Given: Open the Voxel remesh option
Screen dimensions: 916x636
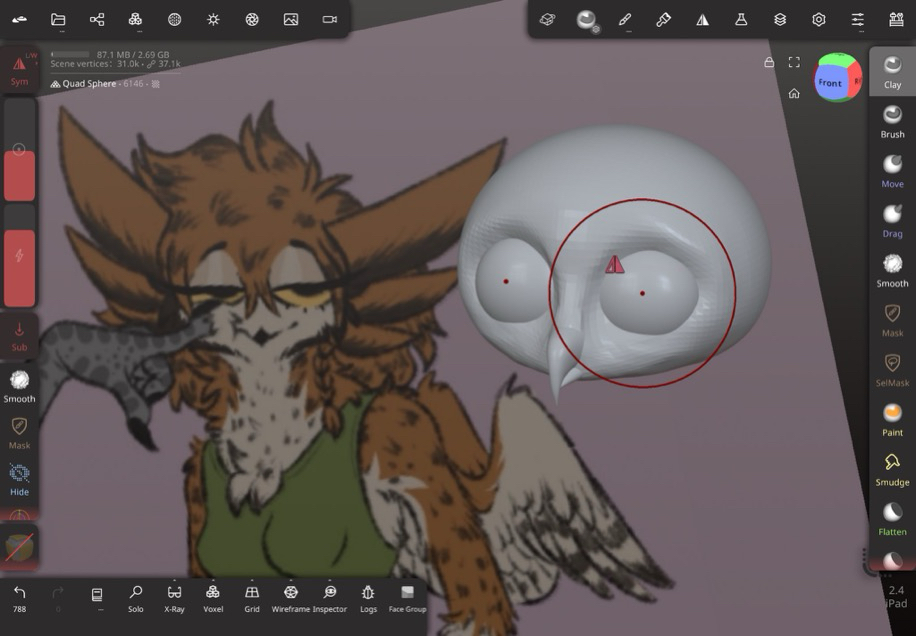Looking at the screenshot, I should [213, 598].
